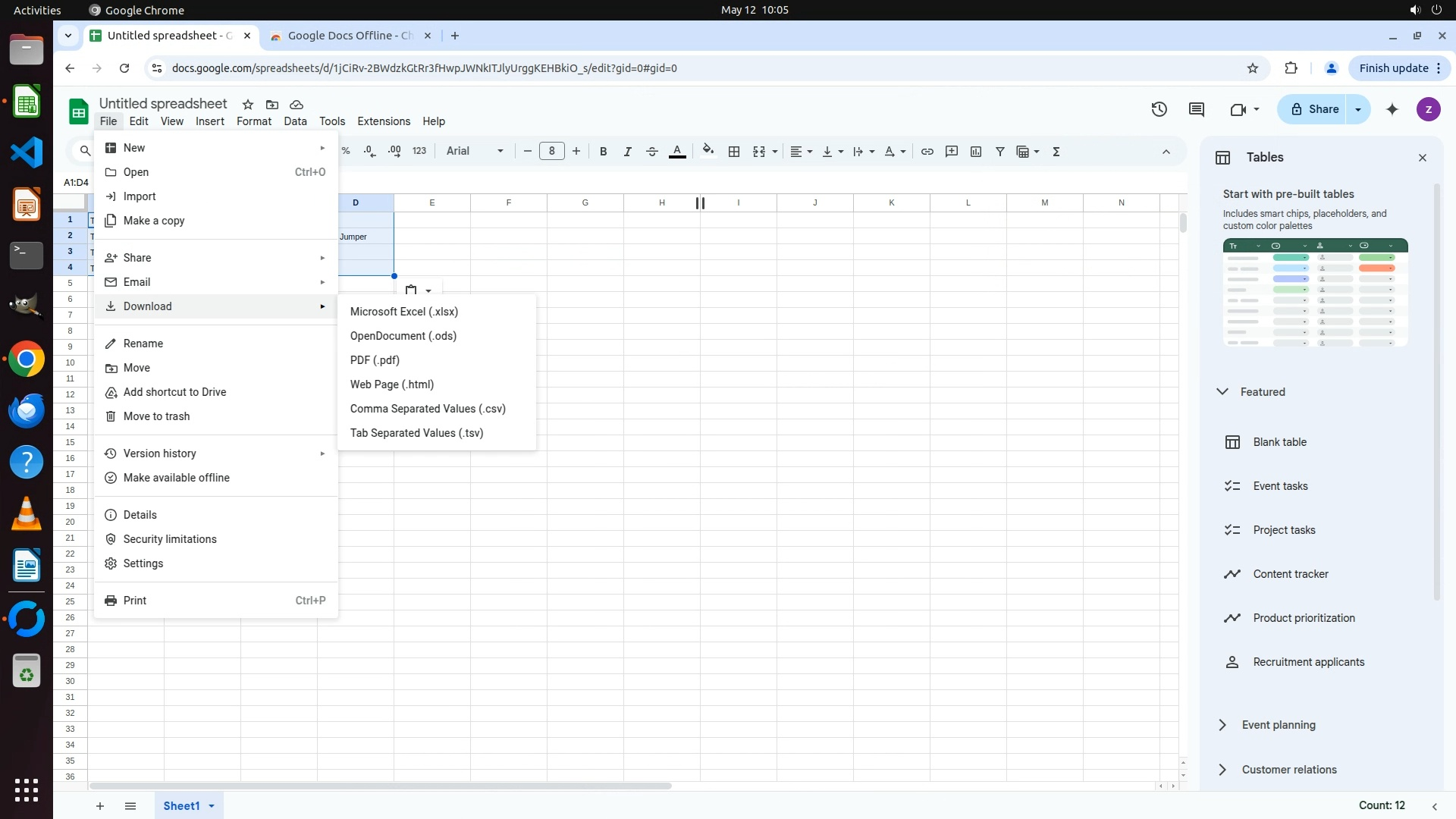This screenshot has width=1456, height=819.
Task: Open the Borders tool
Action: click(733, 152)
